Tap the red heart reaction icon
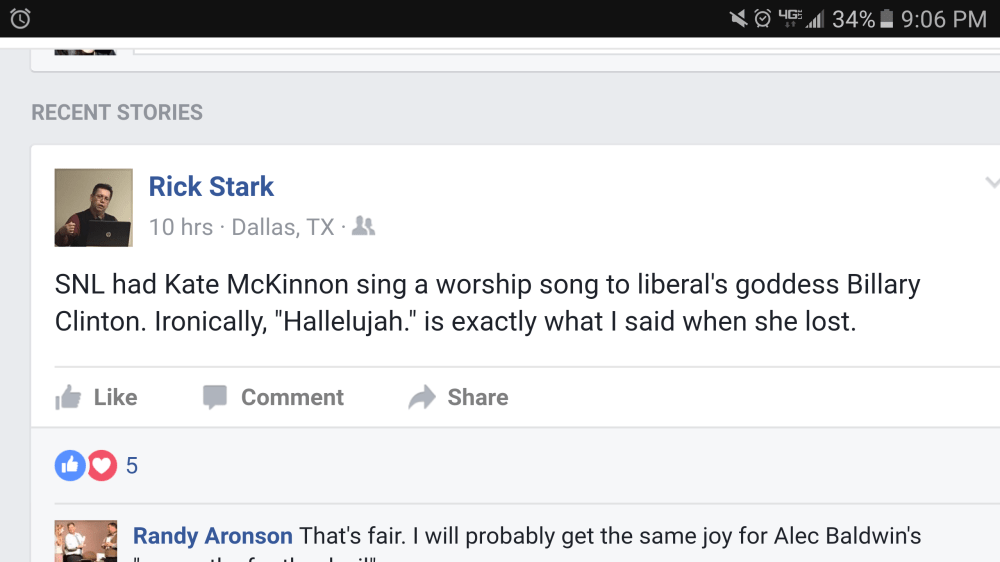 coord(102,465)
